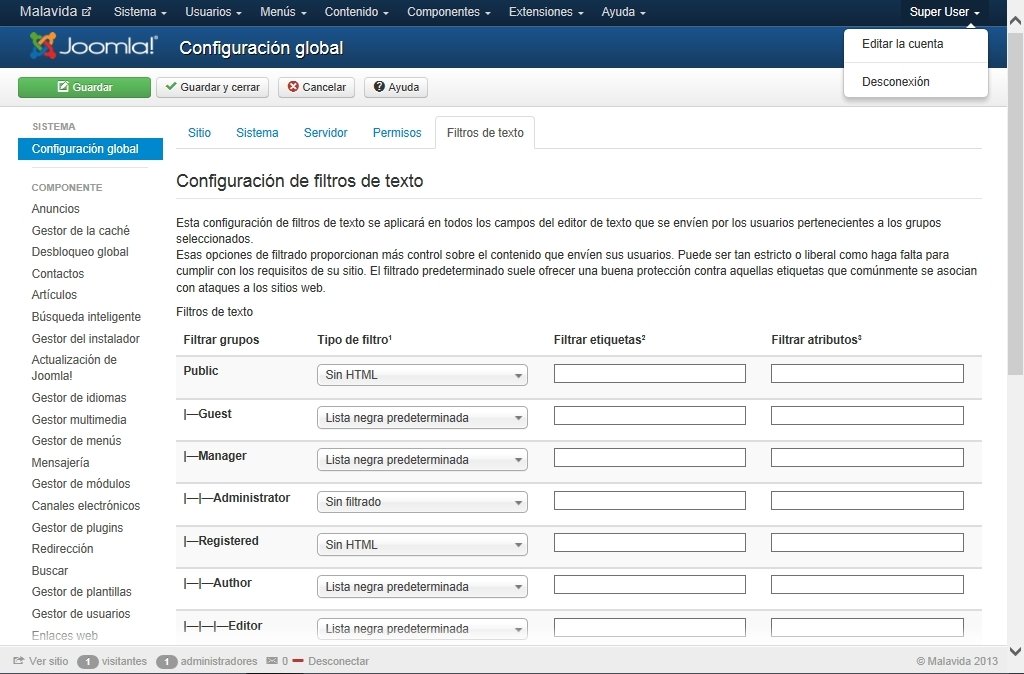Toggle the Super User dropdown
The height and width of the screenshot is (674, 1024).
click(x=944, y=12)
